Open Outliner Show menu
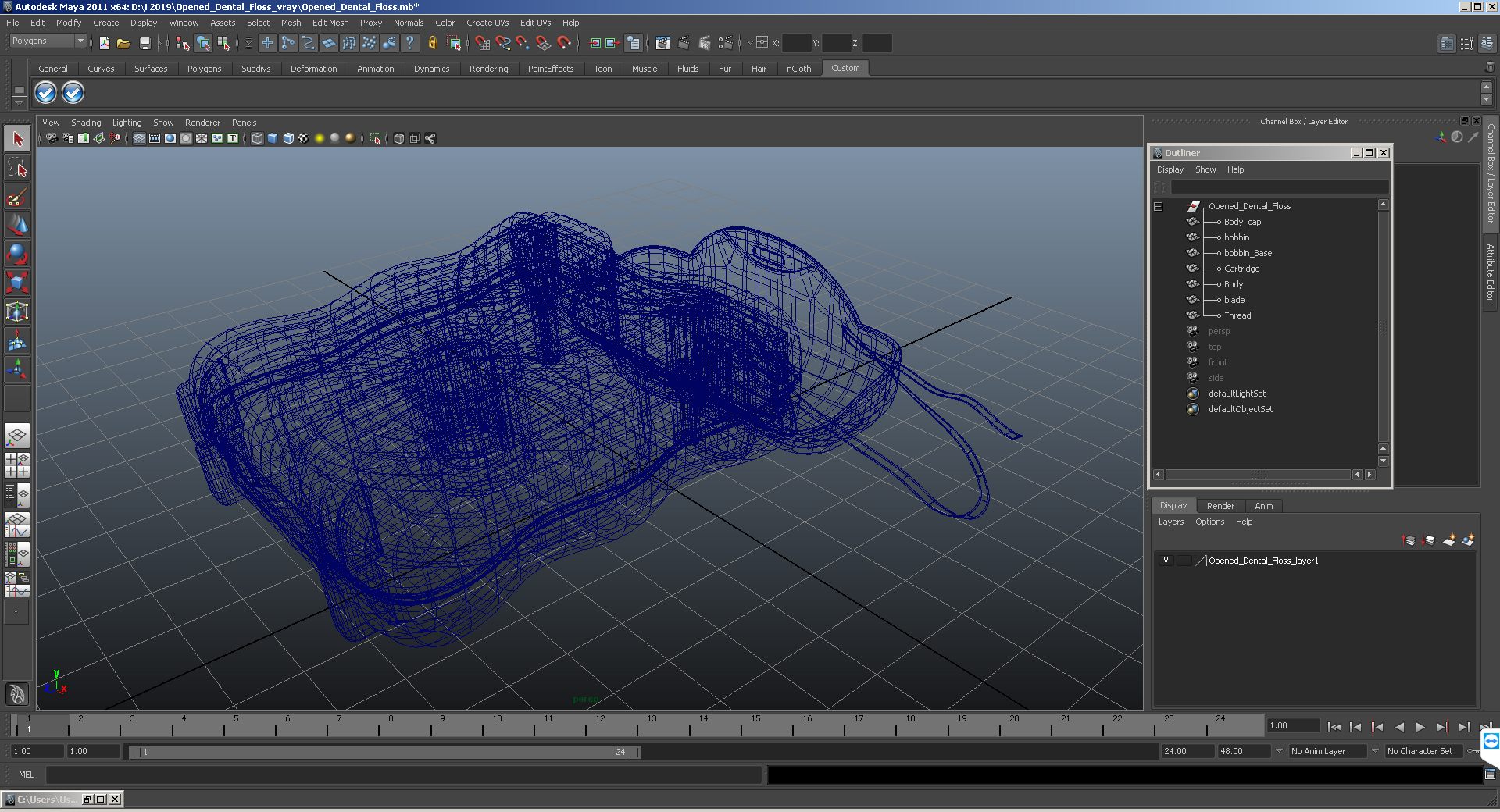 pyautogui.click(x=1205, y=169)
